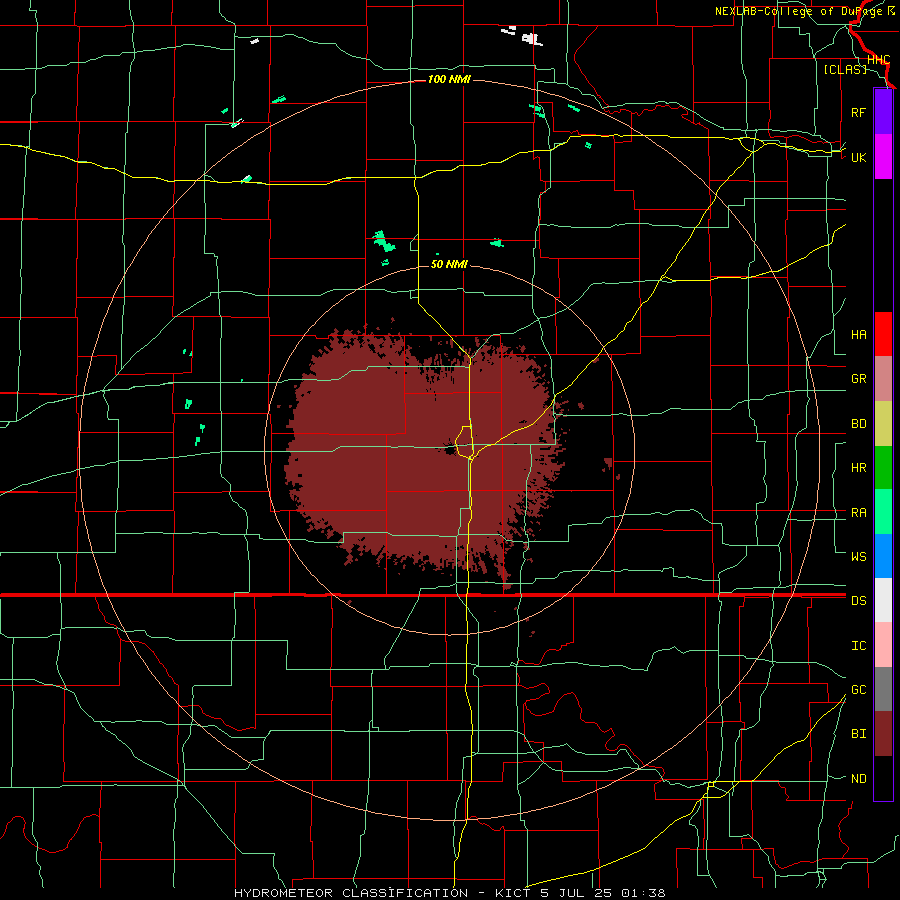Click the UK magenta legend swatch
The image size is (900, 900).
[883, 157]
